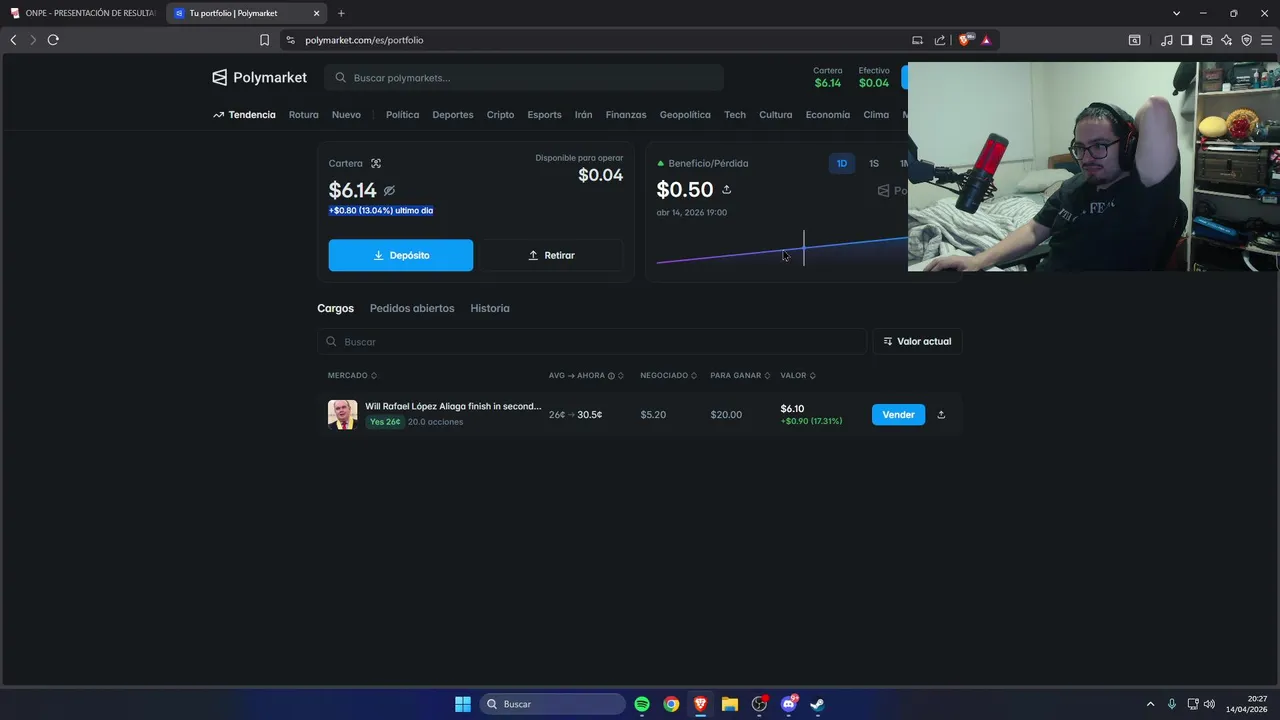1280x720 pixels.
Task: Open the Esports category
Action: [544, 114]
